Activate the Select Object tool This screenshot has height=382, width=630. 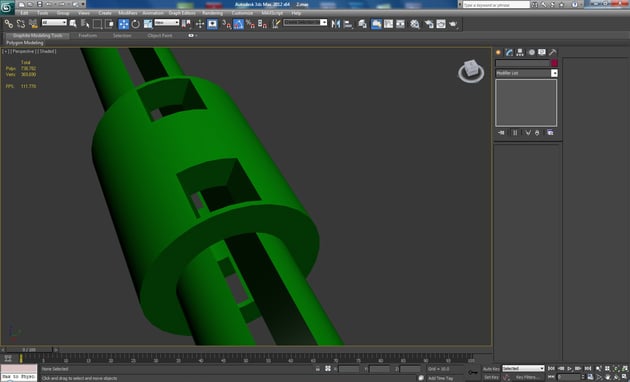73,24
